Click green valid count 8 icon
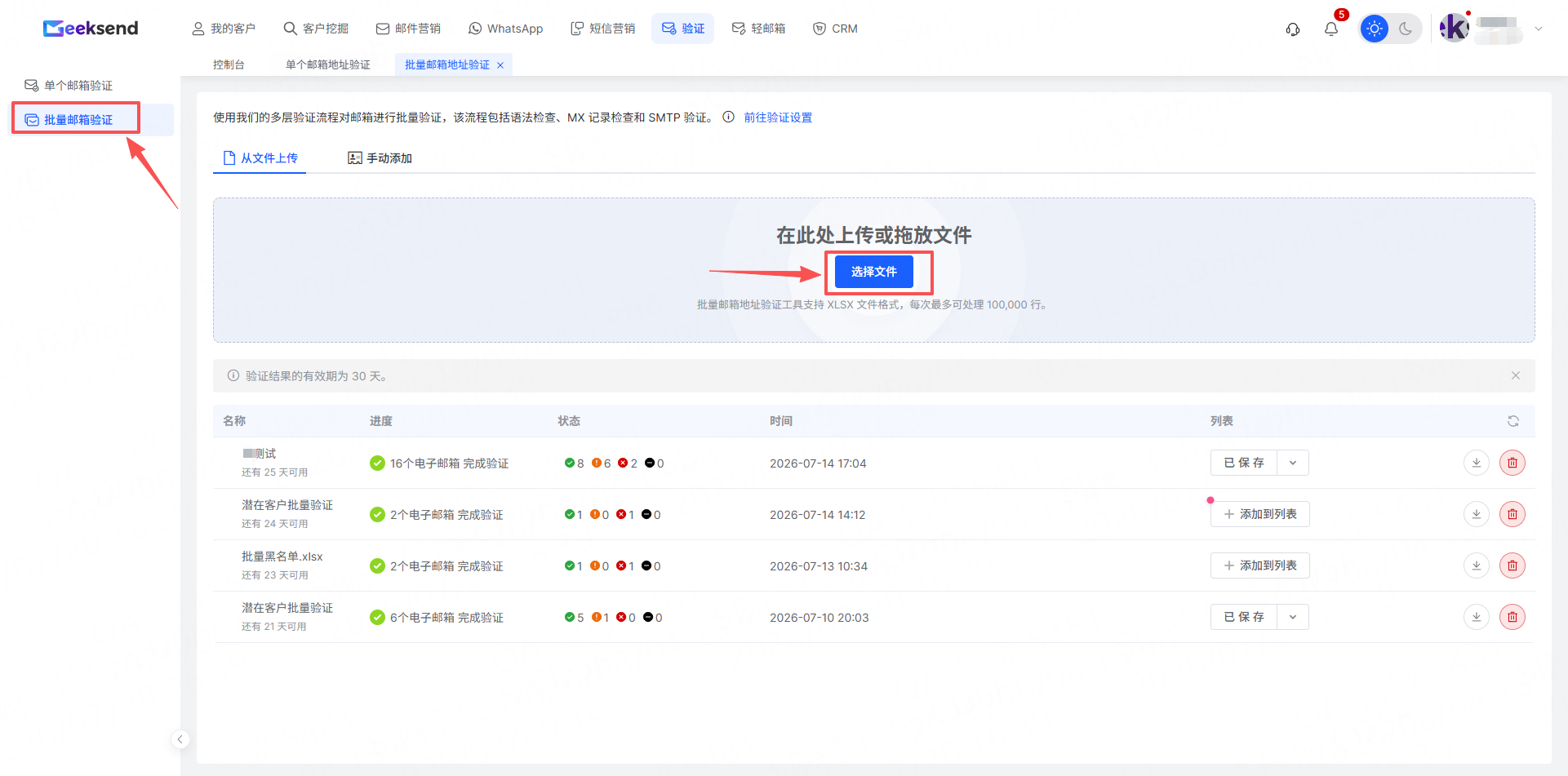 [x=569, y=463]
